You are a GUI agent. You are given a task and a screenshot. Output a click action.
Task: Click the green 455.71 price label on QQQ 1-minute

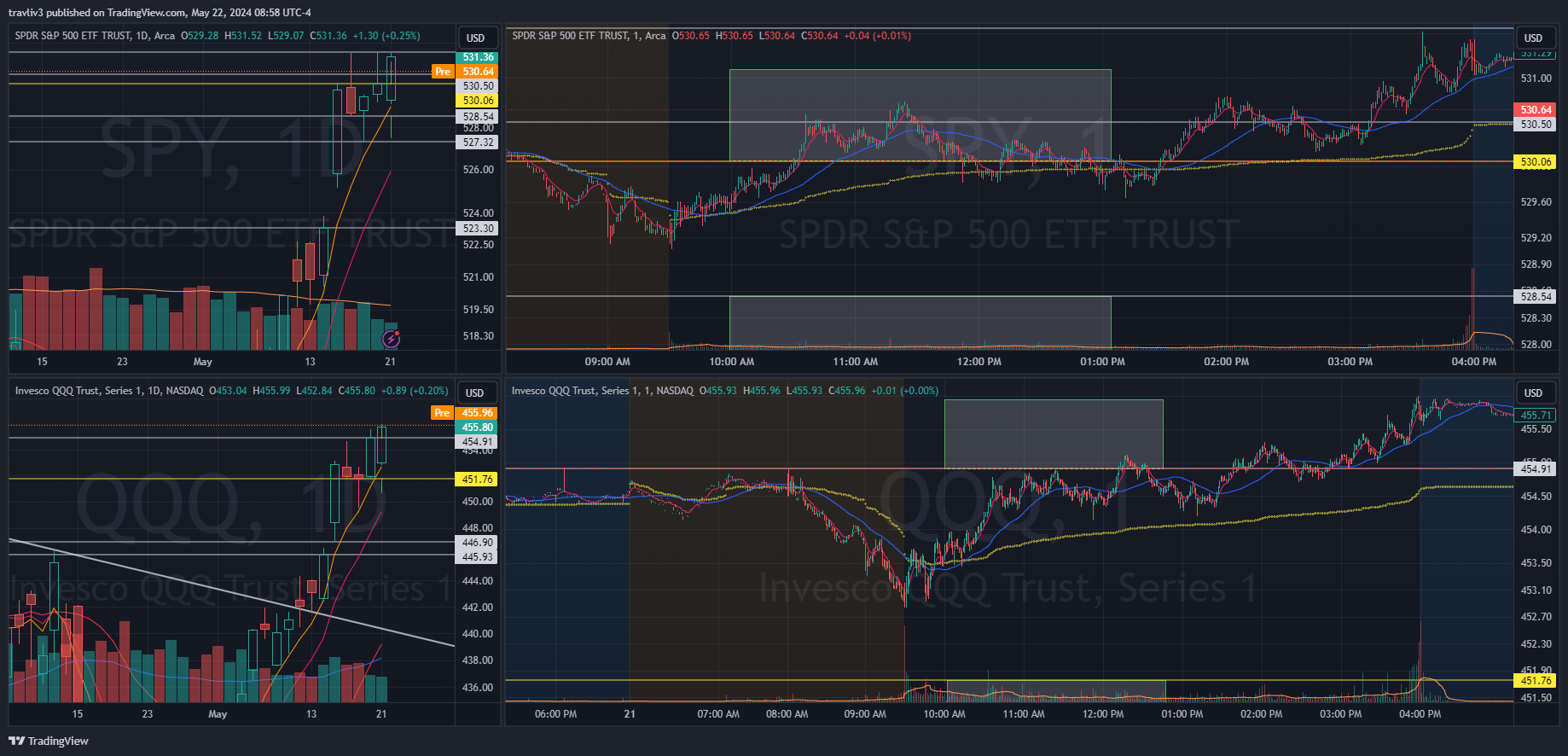click(x=1536, y=416)
